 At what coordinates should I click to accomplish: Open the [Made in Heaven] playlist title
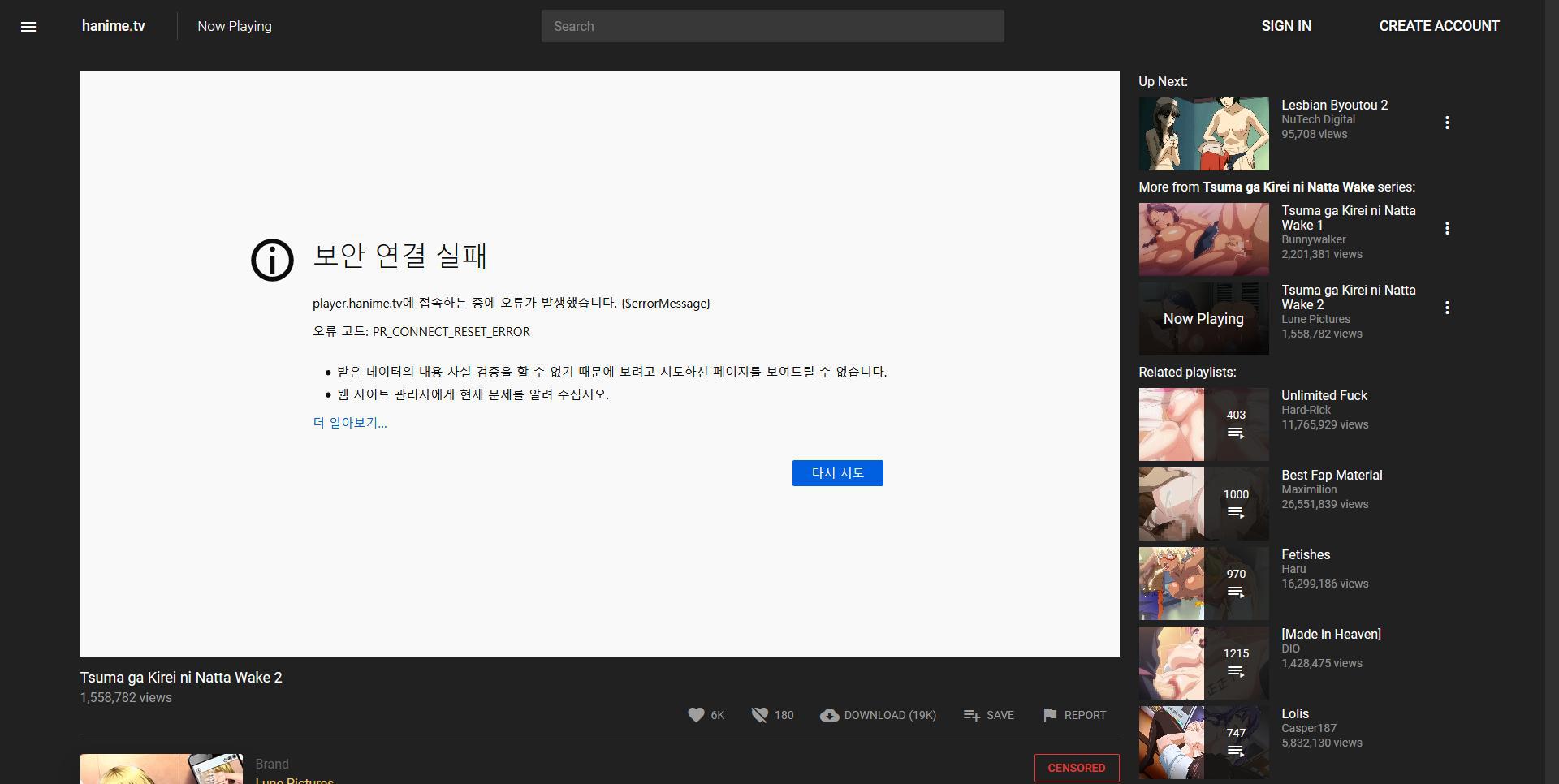point(1331,634)
